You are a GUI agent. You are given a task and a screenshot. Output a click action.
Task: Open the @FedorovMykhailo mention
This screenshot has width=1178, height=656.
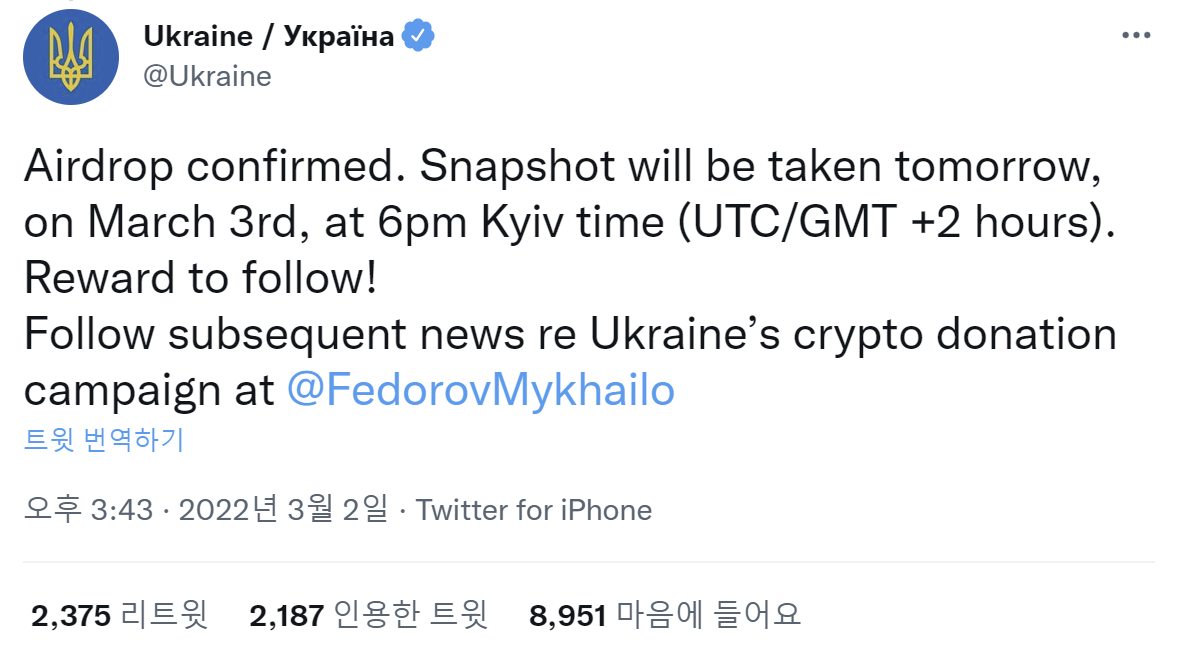click(x=481, y=390)
